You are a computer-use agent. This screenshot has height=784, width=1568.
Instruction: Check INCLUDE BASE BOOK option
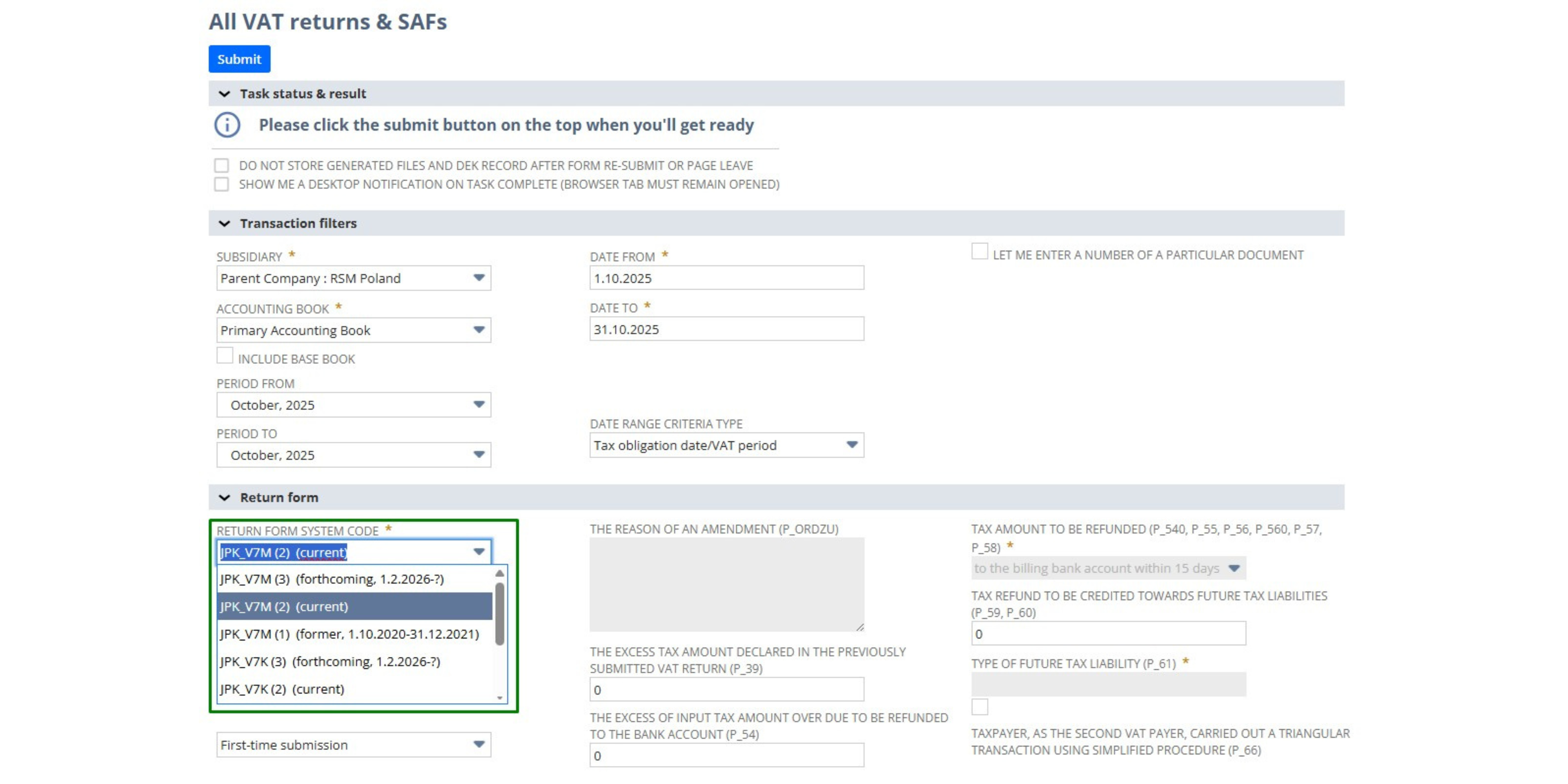point(226,355)
